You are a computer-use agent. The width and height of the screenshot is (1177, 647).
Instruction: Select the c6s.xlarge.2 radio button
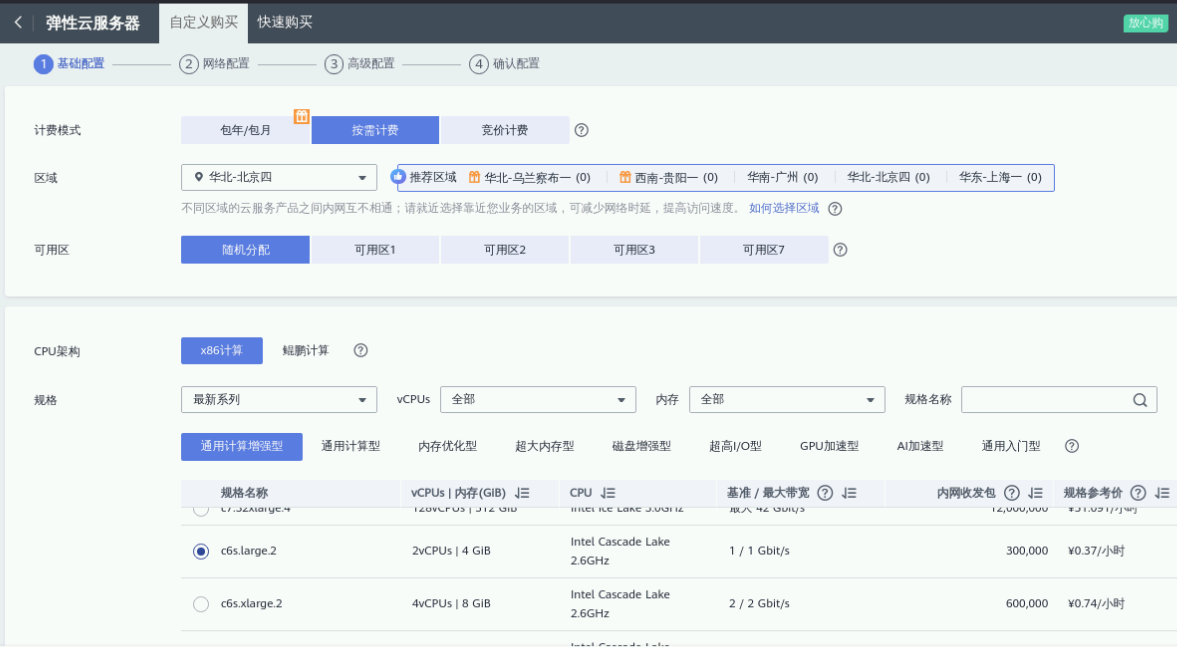point(200,603)
